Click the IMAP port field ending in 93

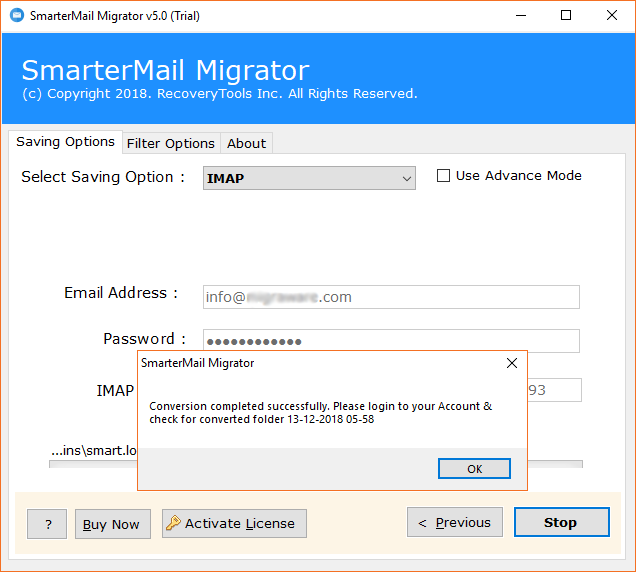coord(554,390)
